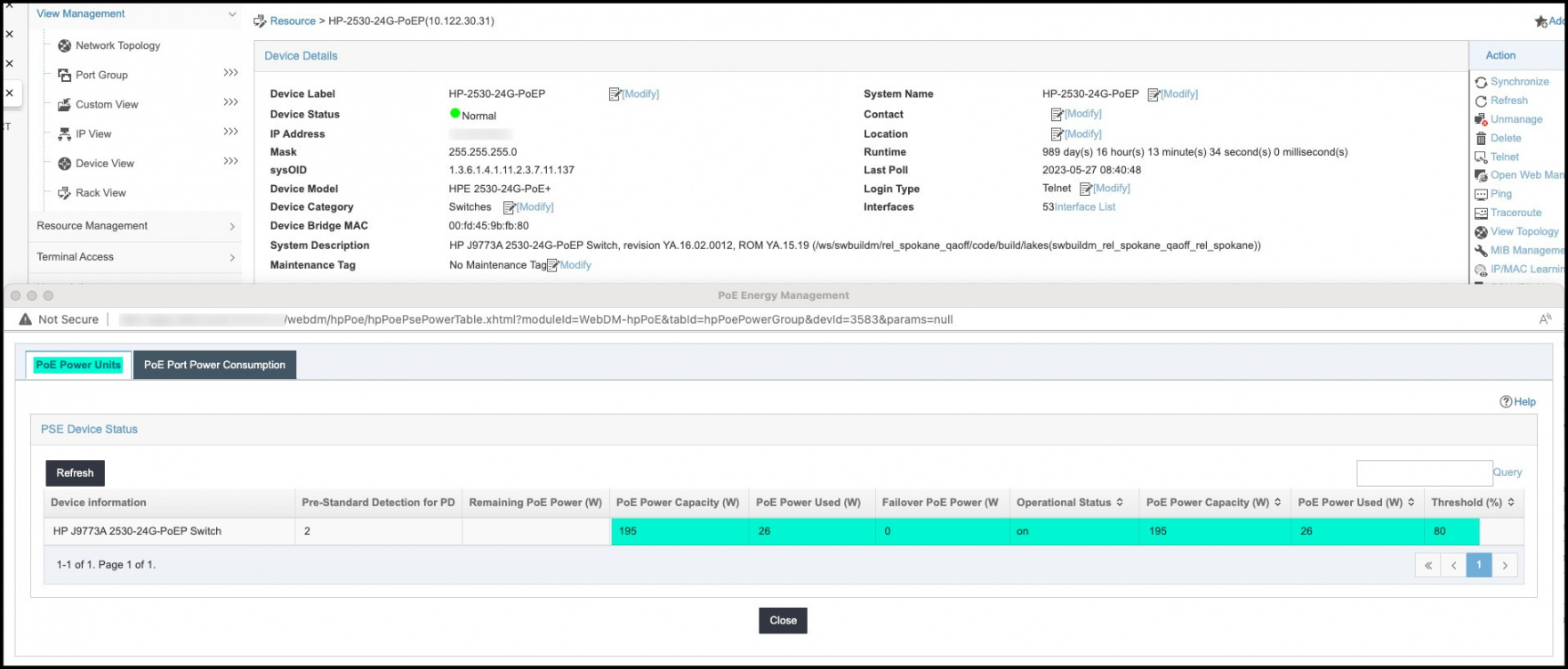Open Device View from the sidebar

[x=104, y=163]
